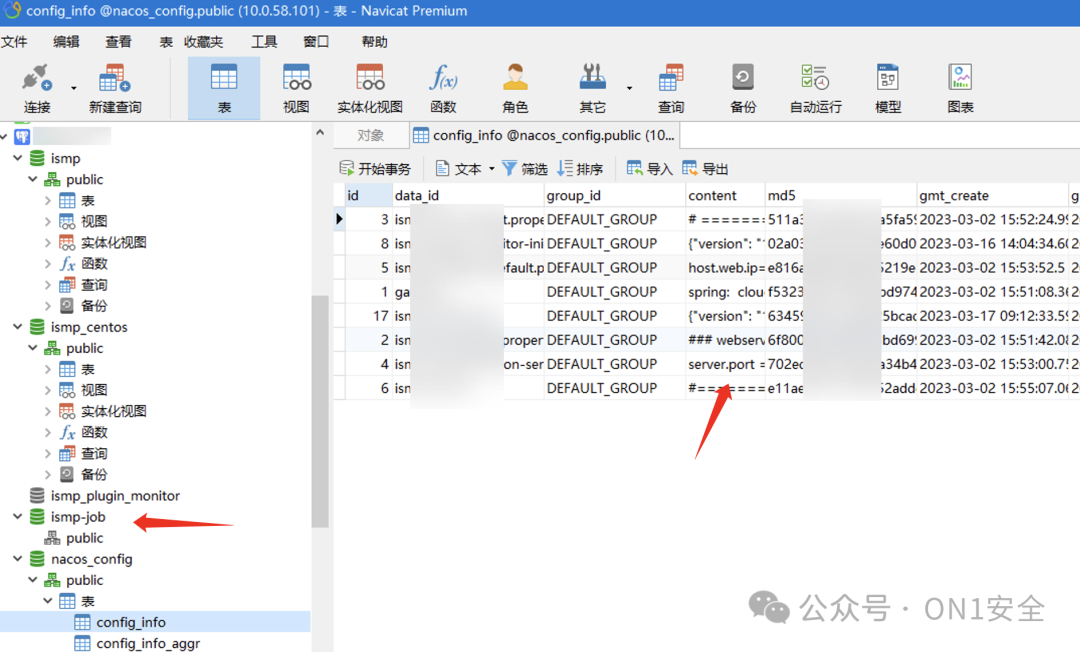Viewport: 1080px width, 652px height.
Task: Click the data_id column header
Action: point(468,196)
